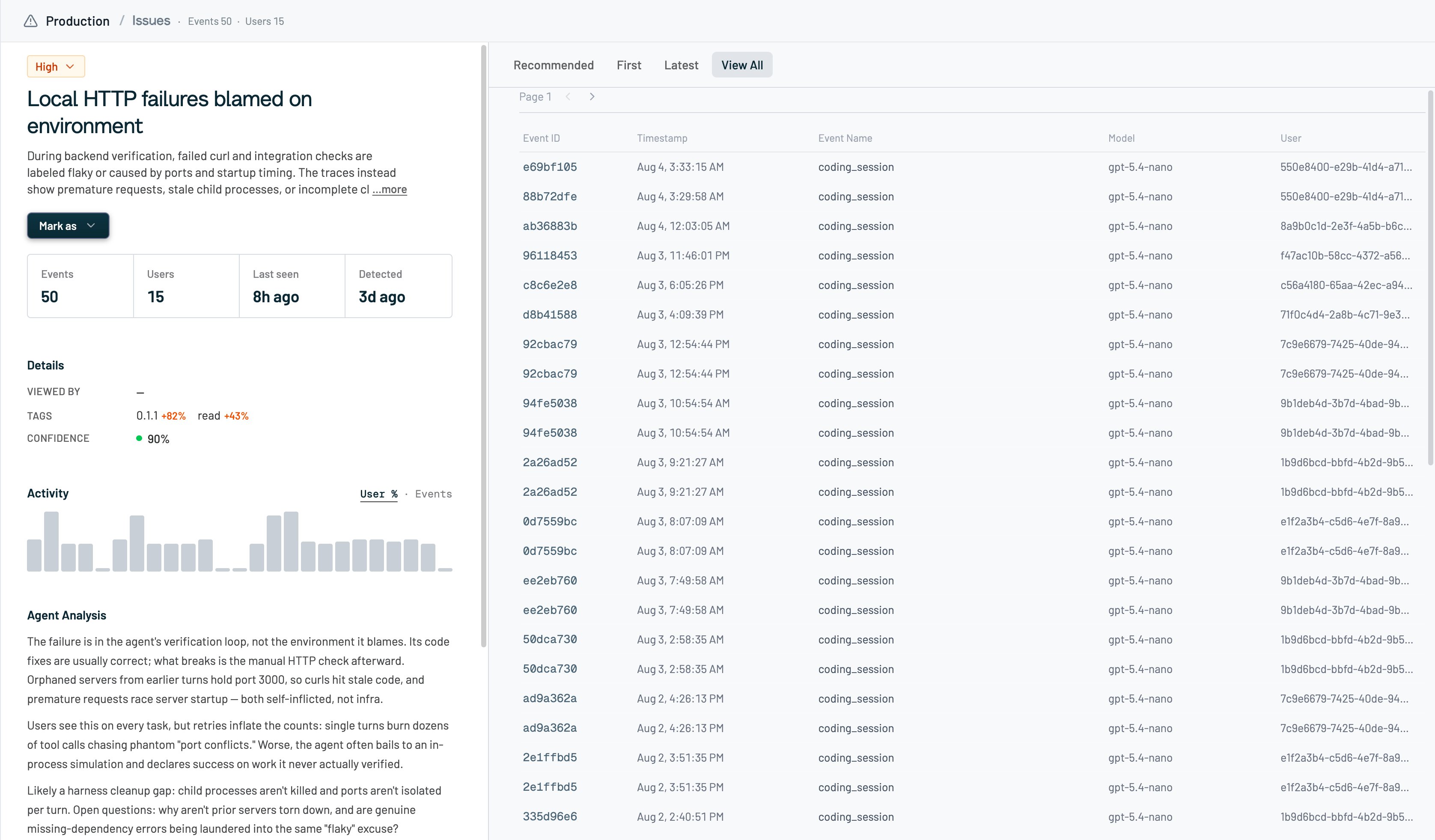Viewport: 1435px width, 840px height.
Task: Open the High priority dropdown
Action: pyautogui.click(x=56, y=67)
